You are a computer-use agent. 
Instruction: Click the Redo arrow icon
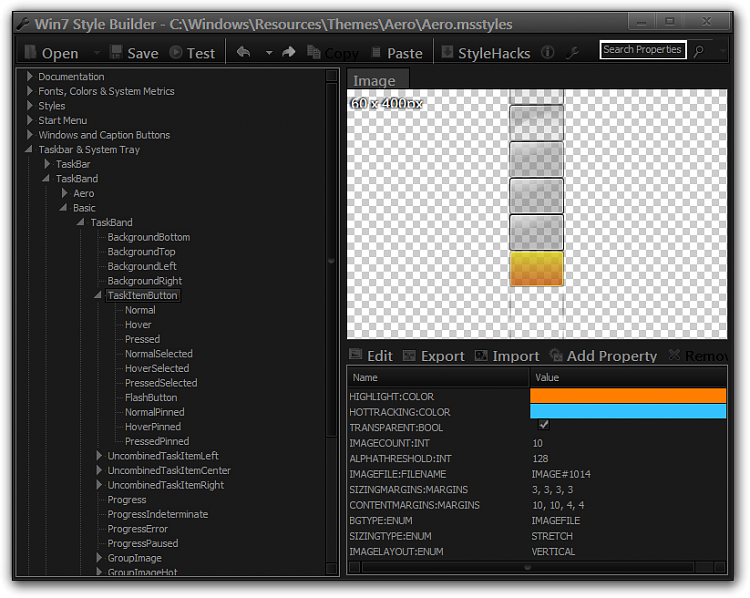pos(288,52)
